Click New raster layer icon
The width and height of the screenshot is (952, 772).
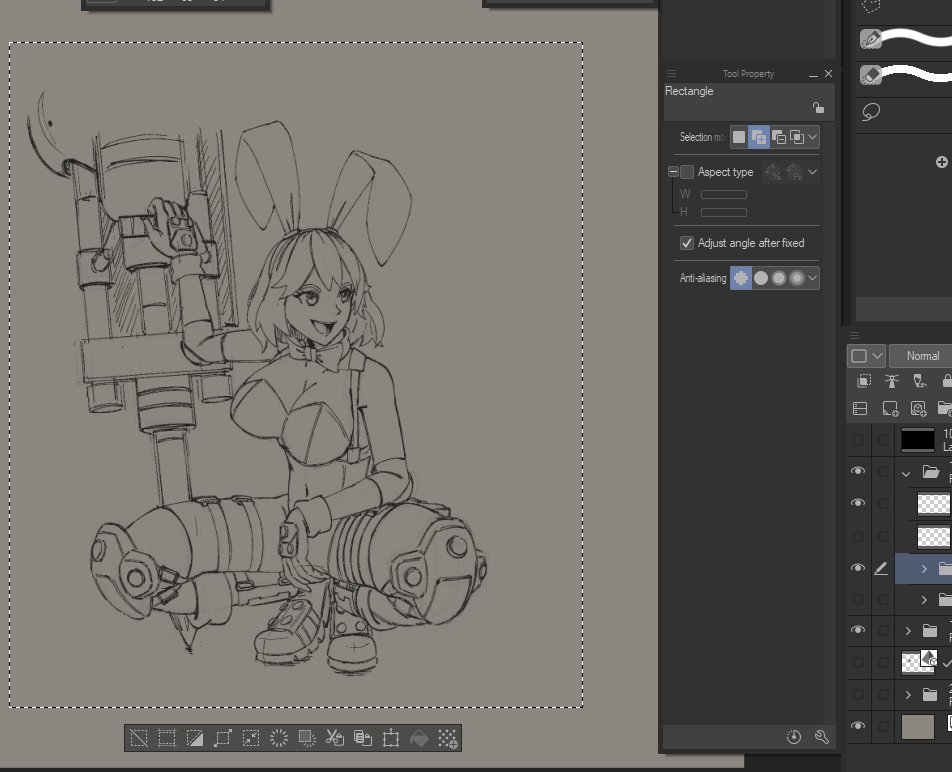890,408
